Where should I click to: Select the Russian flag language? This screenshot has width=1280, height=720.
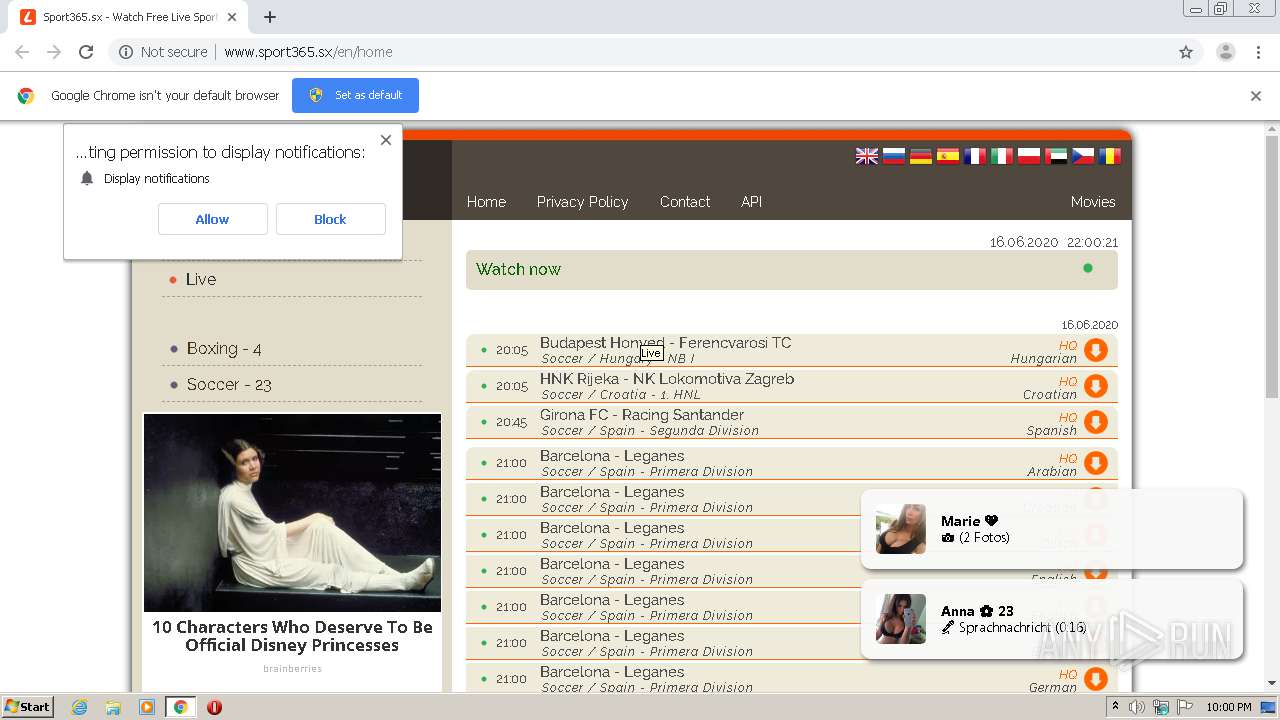pos(894,156)
